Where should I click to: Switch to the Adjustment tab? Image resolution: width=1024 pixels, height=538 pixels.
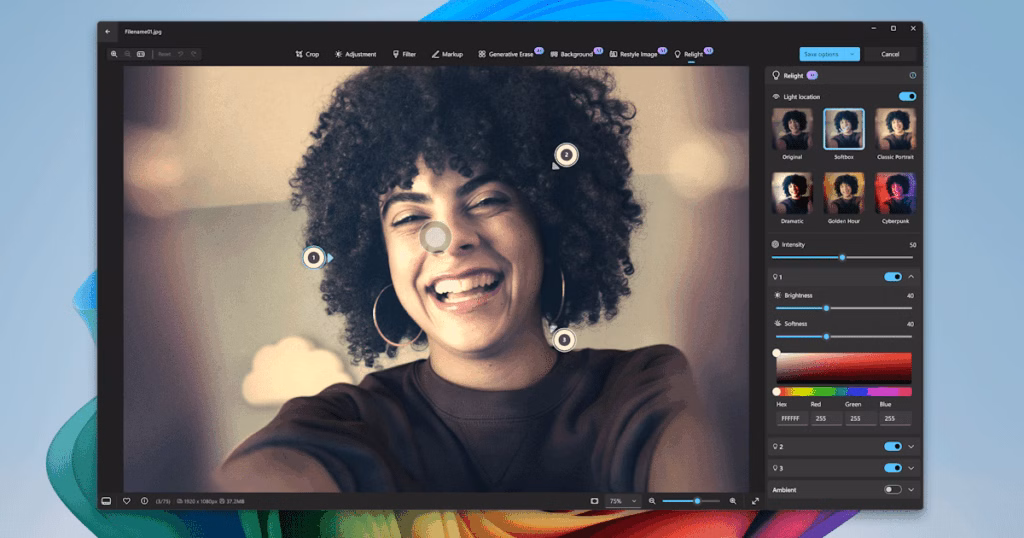pos(355,54)
